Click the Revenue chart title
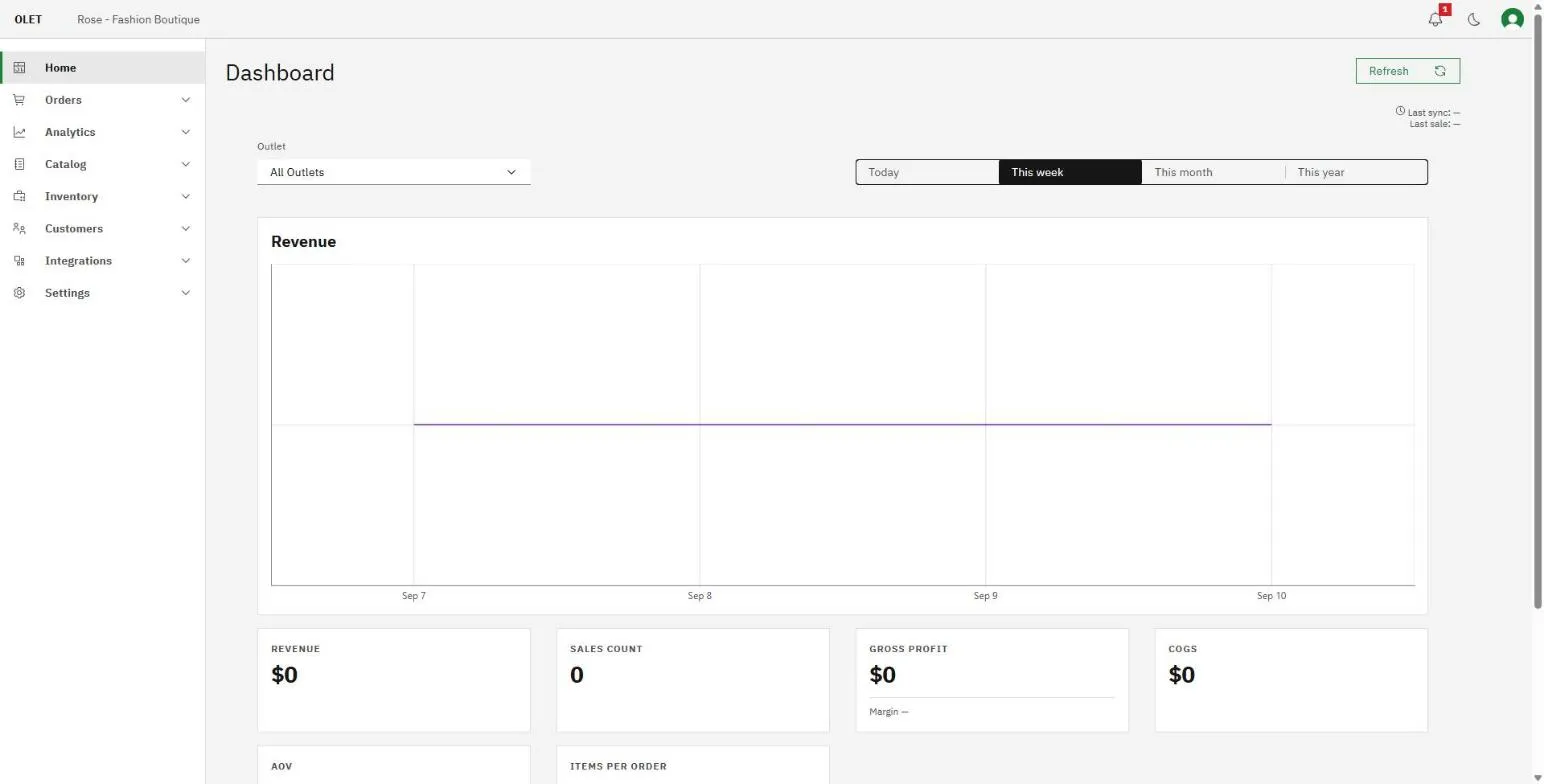 pos(304,242)
